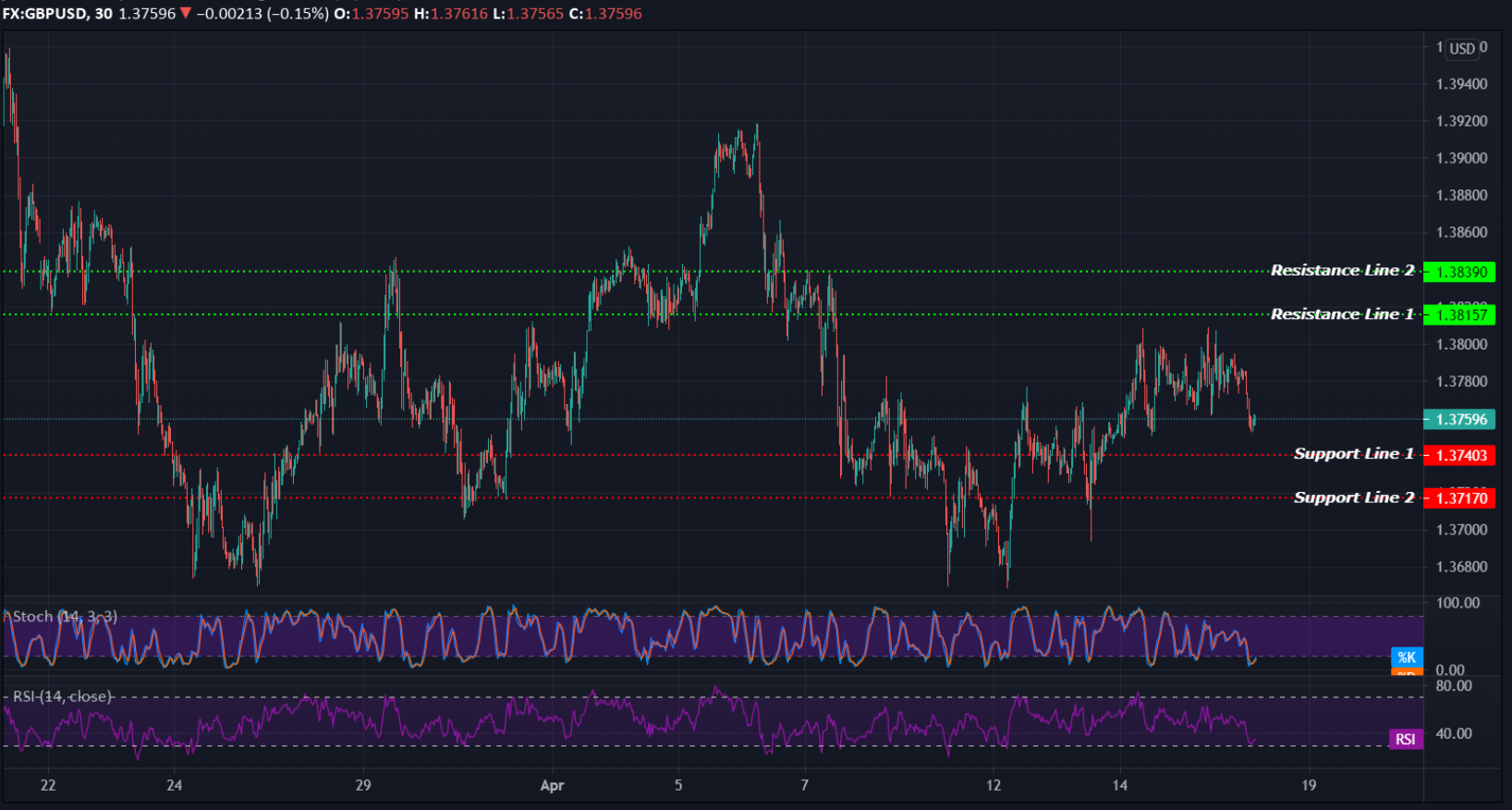Click the 1.37000 price axis value
The image size is (1512, 810).
tap(1461, 530)
